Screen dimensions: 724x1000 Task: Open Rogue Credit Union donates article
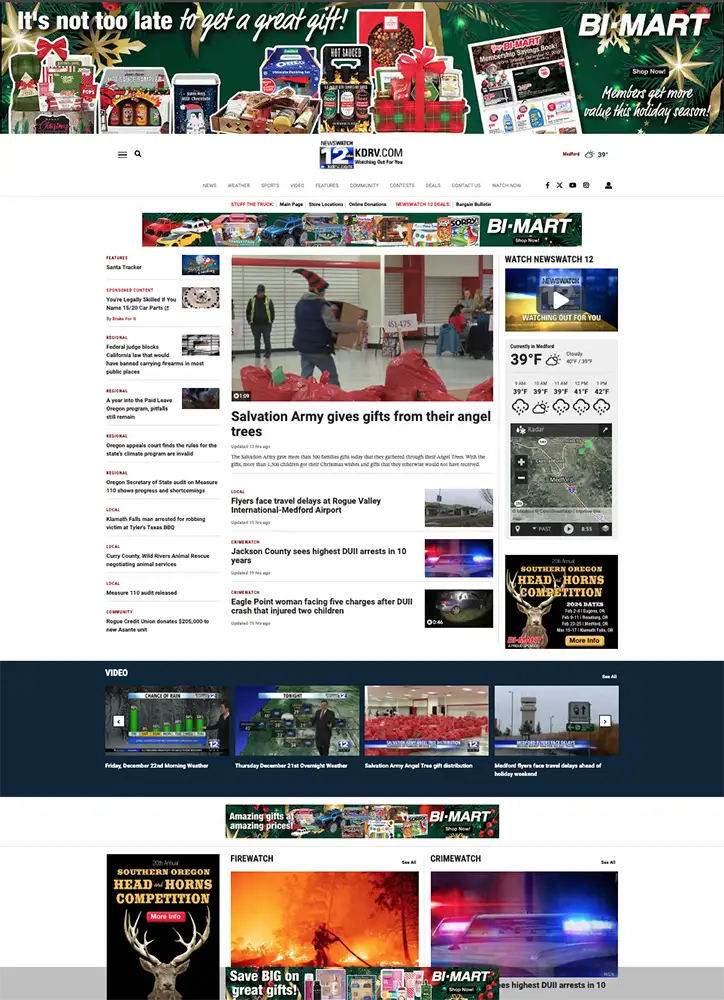pyautogui.click(x=158, y=625)
